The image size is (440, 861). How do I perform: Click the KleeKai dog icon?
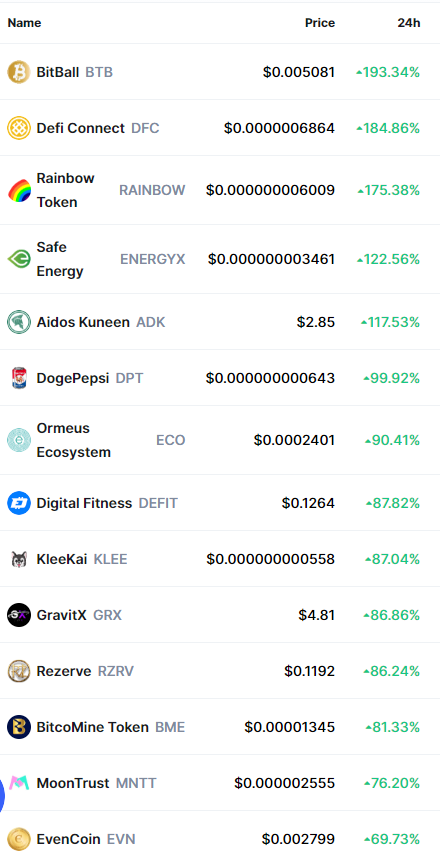pos(19,559)
